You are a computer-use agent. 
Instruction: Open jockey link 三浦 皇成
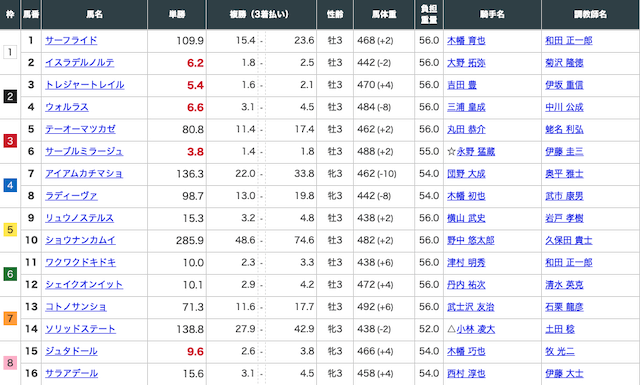coord(466,107)
